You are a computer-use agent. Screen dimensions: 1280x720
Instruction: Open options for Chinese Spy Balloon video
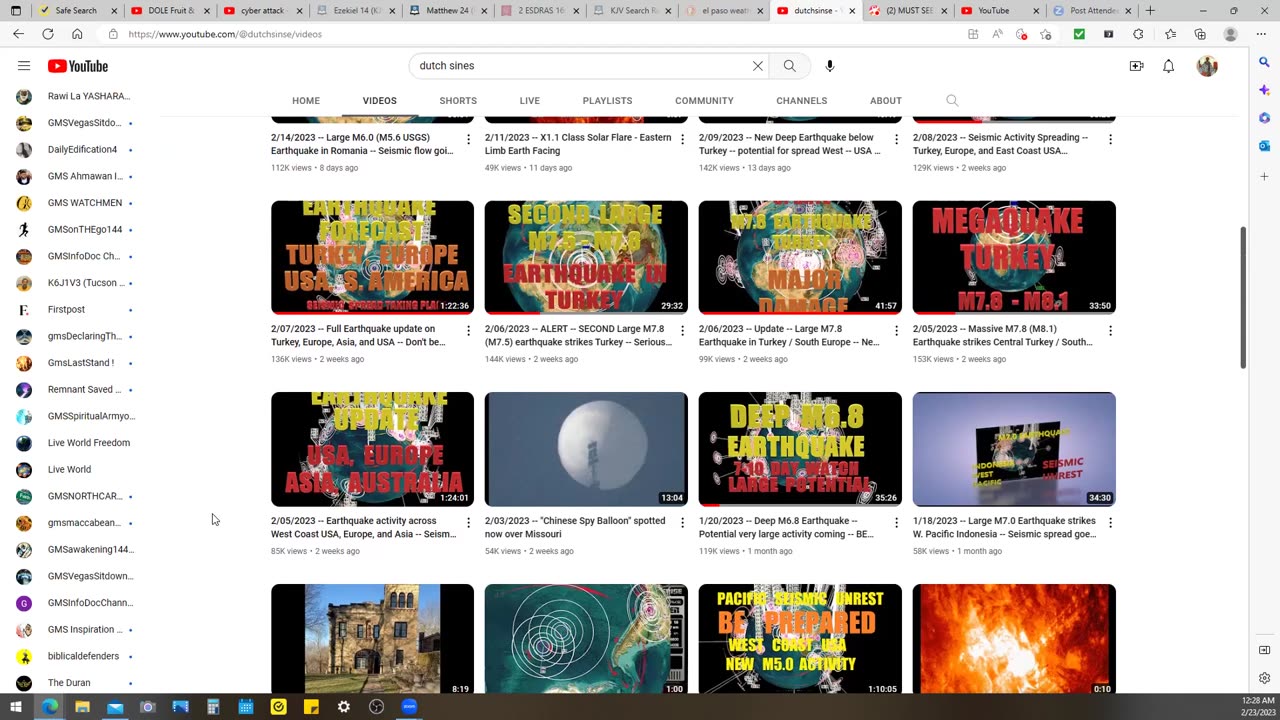click(682, 522)
